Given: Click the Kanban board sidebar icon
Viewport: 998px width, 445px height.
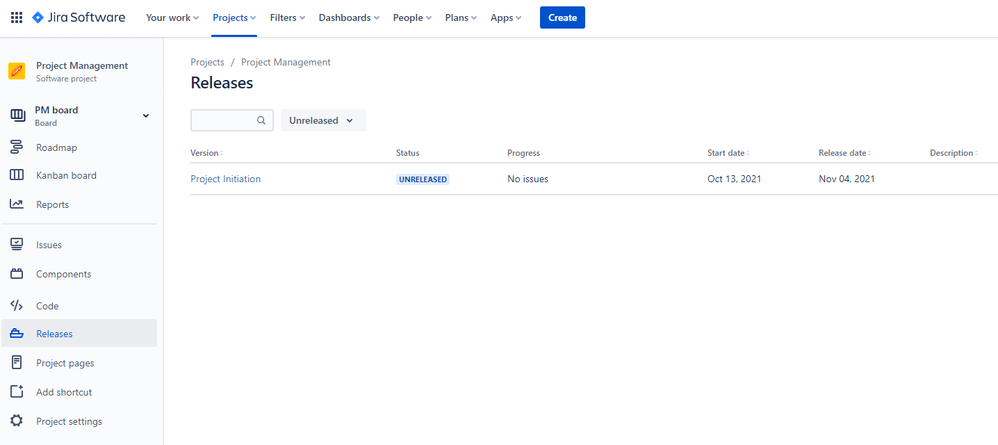Looking at the screenshot, I should pyautogui.click(x=17, y=175).
